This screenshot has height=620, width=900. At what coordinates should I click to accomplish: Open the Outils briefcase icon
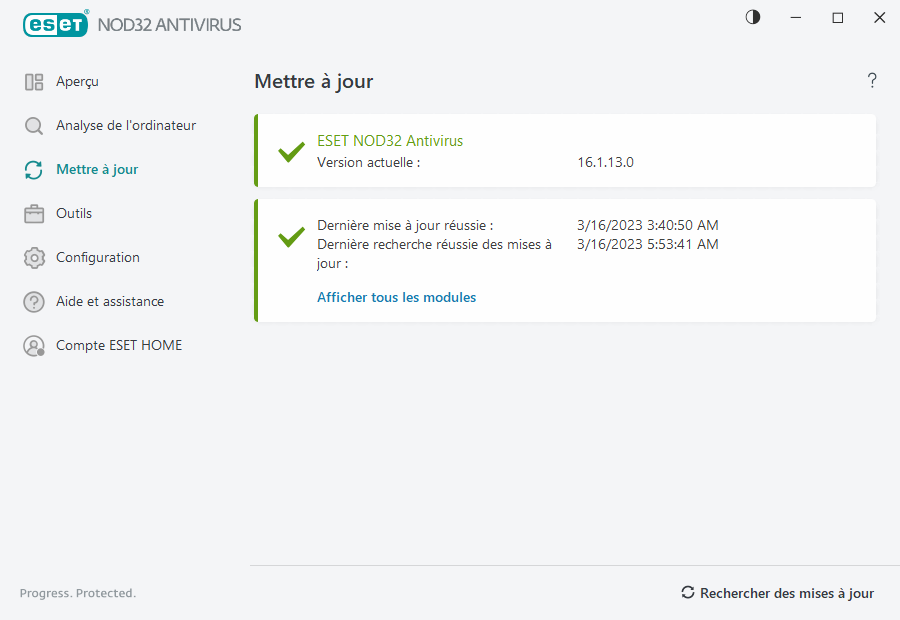pyautogui.click(x=34, y=214)
